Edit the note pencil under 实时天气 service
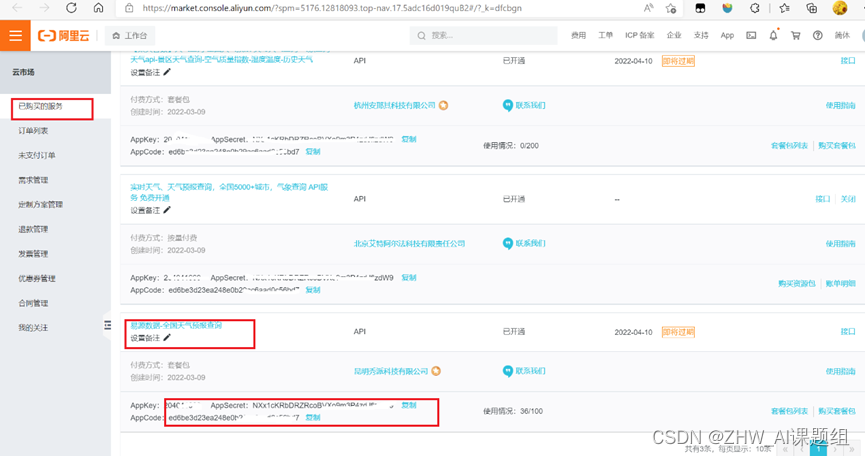Viewport: 865px width, 456px height. [x=167, y=210]
